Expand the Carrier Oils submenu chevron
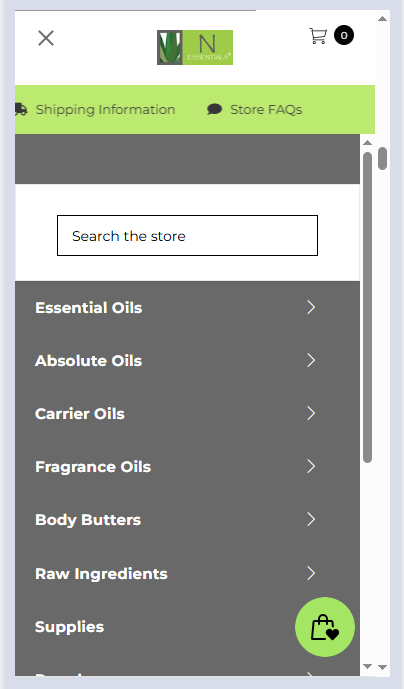 (311, 413)
